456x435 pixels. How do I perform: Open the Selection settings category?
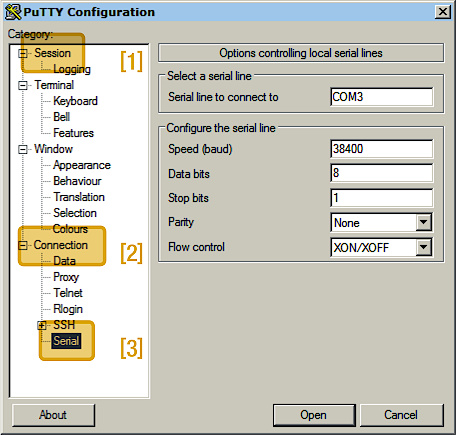75,213
